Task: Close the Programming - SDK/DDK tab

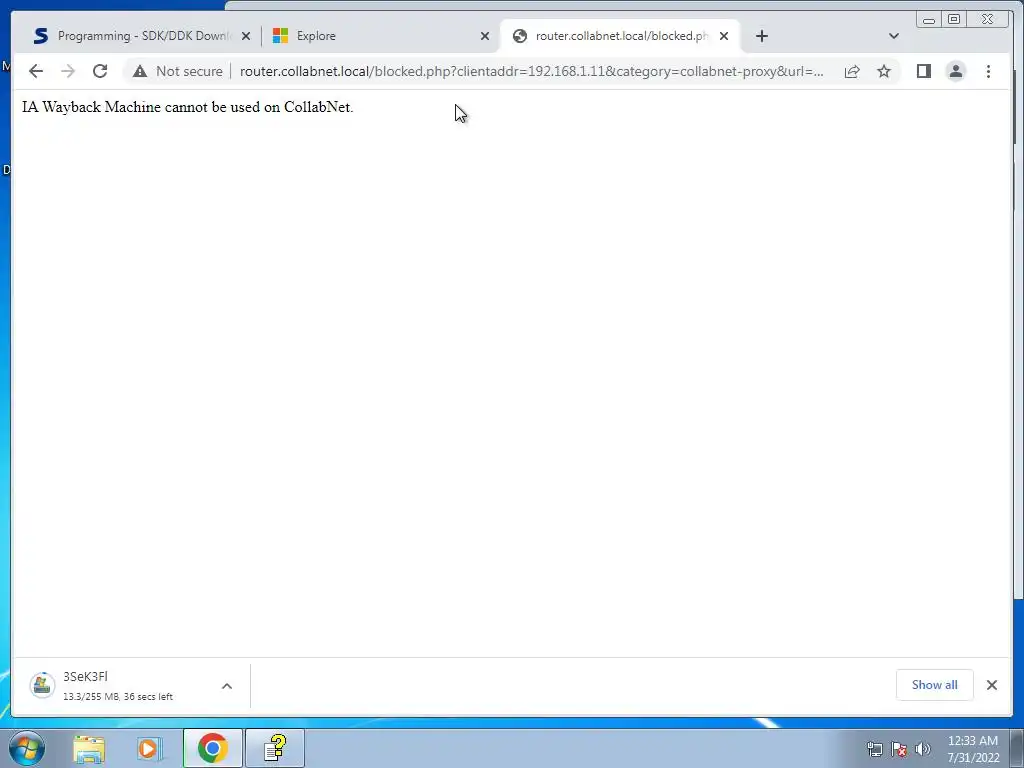Action: (x=246, y=36)
